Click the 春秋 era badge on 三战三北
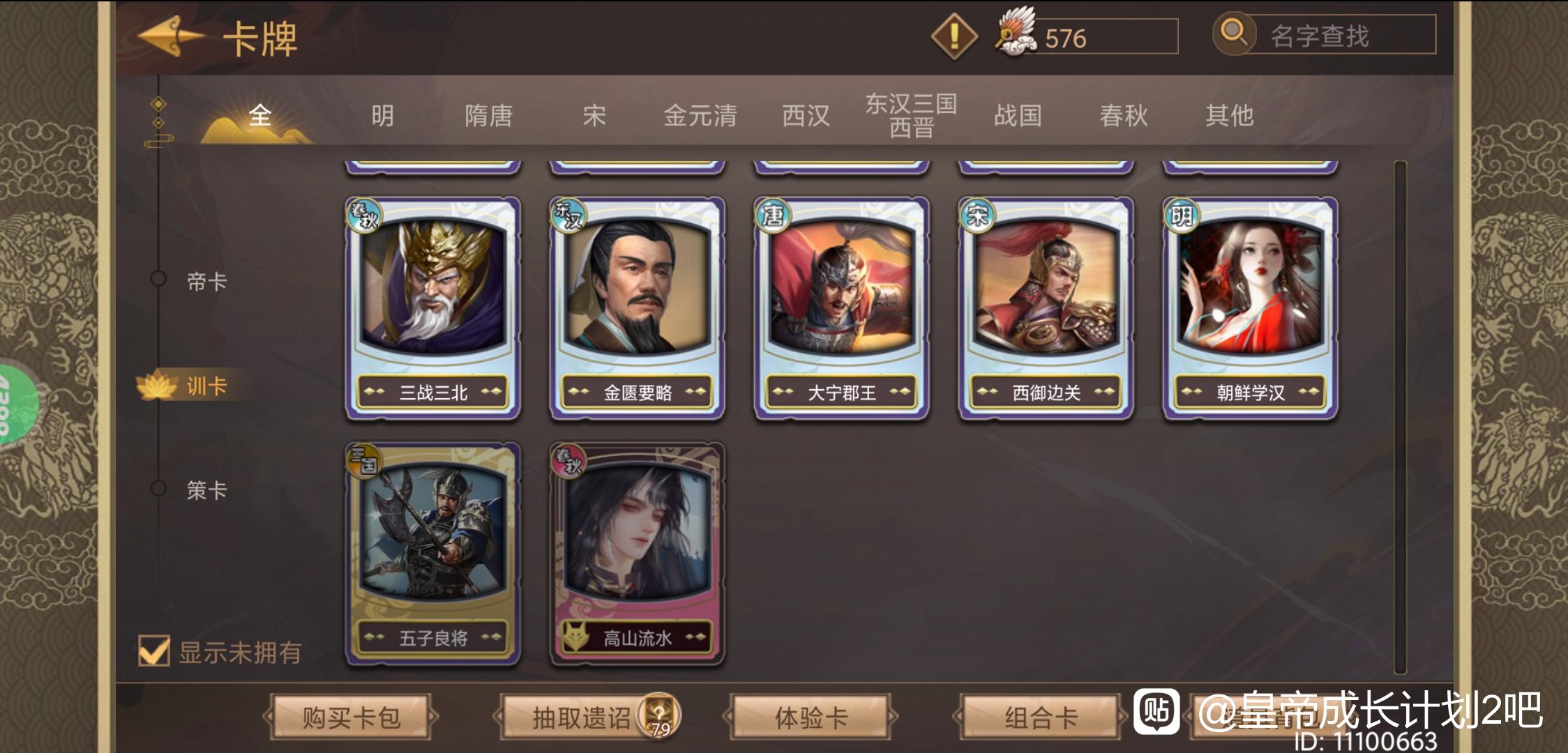This screenshot has width=1568, height=753. 363,216
